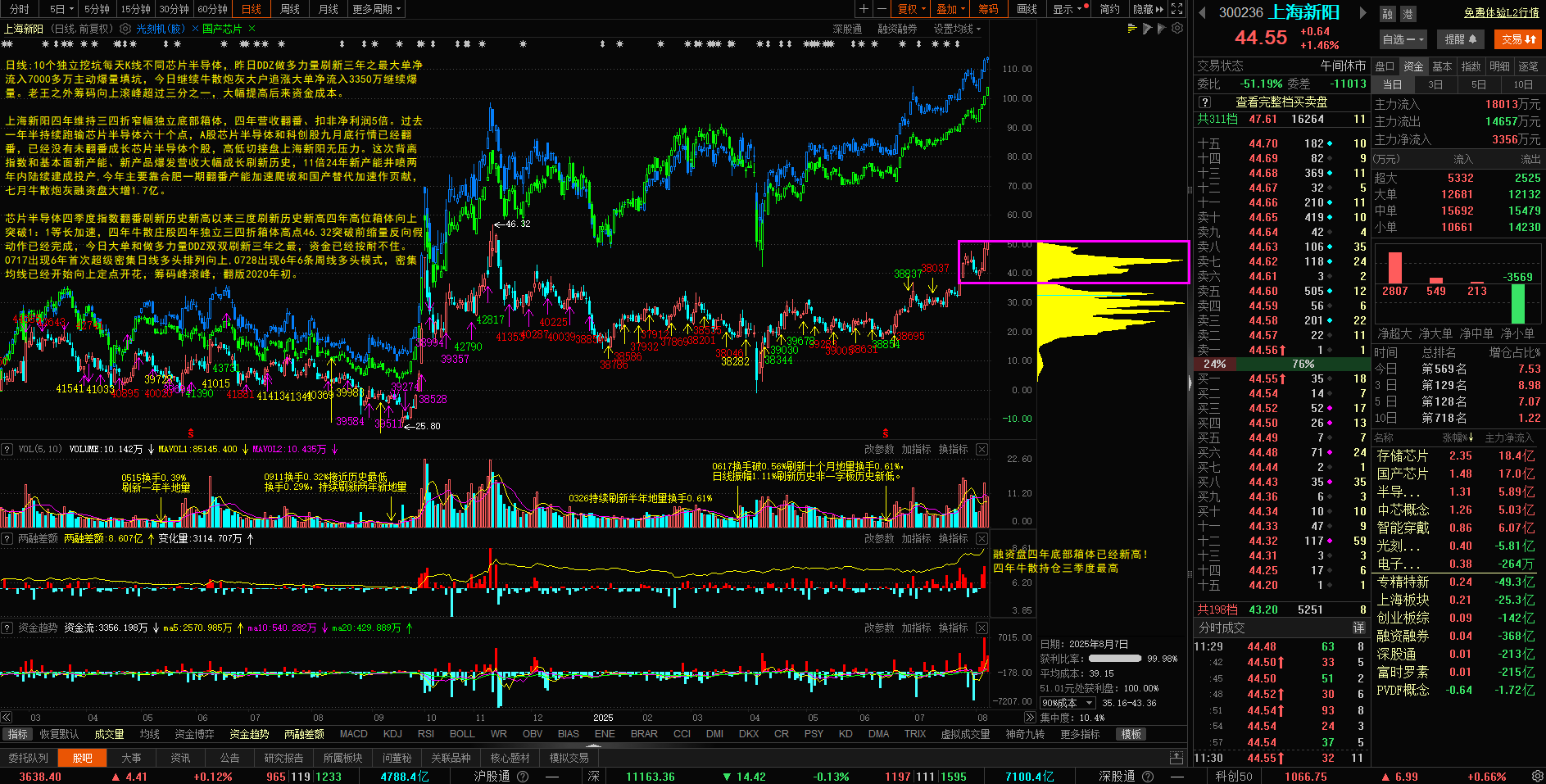Open 沪股通 help question icon
The image size is (1546, 784).
[523, 776]
